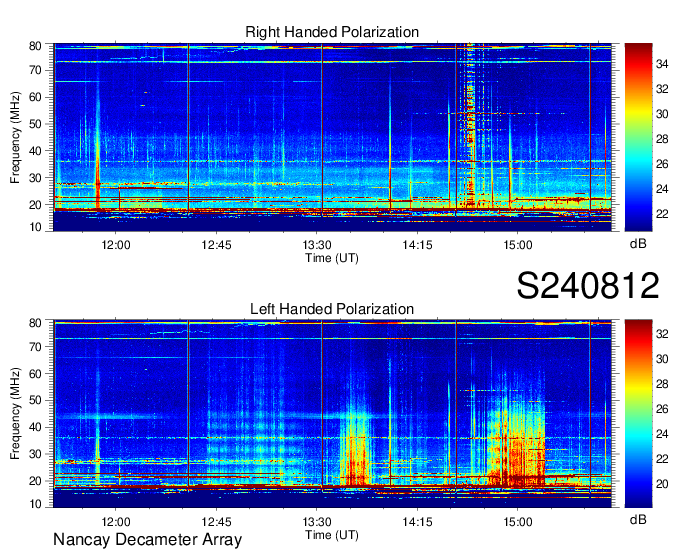Click the Nancay Decameter Array caption
This screenshot has width=680, height=552.
(x=147, y=540)
